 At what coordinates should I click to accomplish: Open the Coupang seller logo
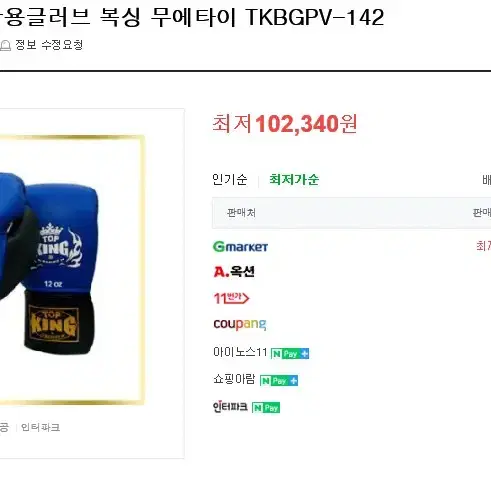pyautogui.click(x=240, y=324)
